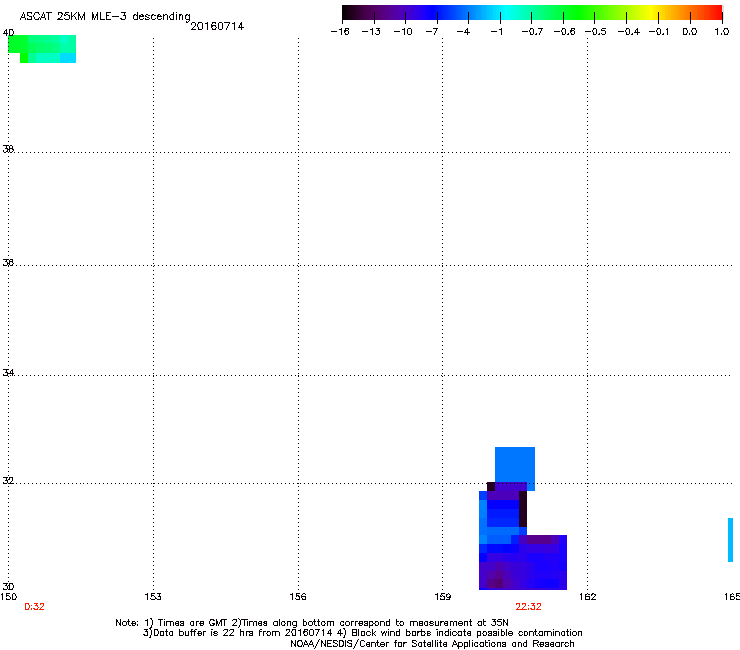The height and width of the screenshot is (650, 740).
Task: Select the -1 color scale label
Action: pyautogui.click(x=496, y=32)
